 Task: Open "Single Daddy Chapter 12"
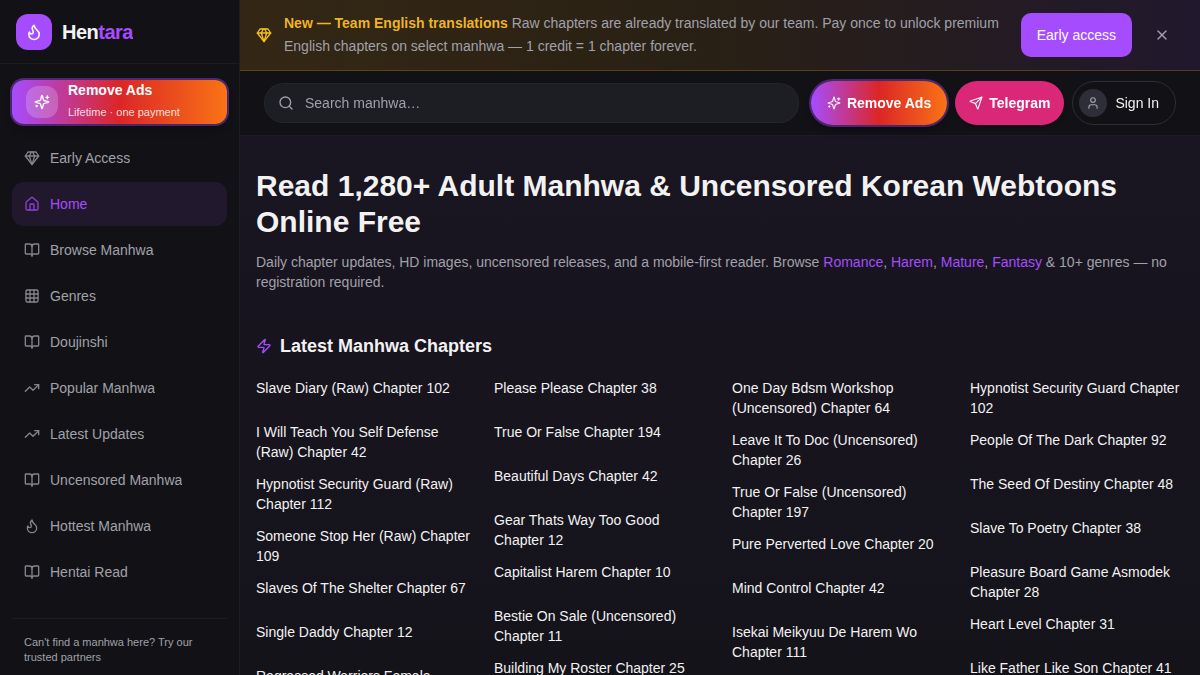(334, 632)
